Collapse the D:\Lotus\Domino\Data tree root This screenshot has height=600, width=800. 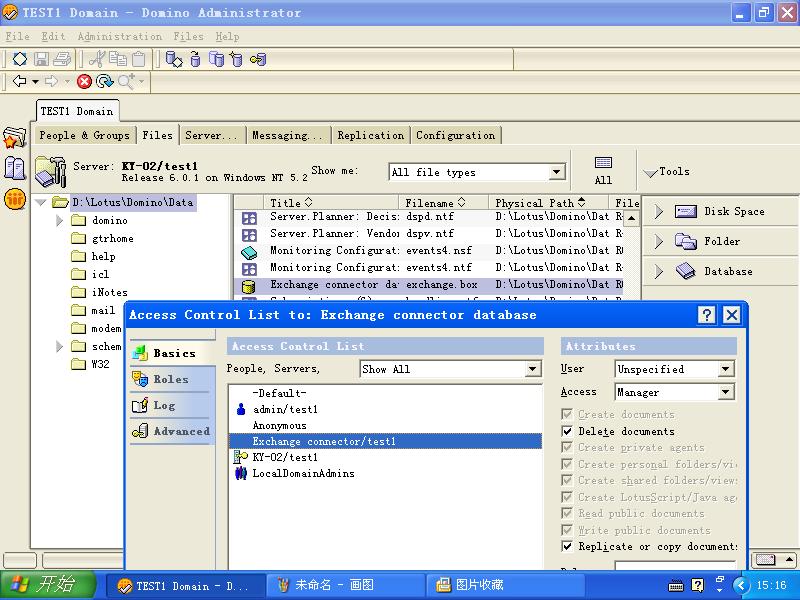point(41,203)
